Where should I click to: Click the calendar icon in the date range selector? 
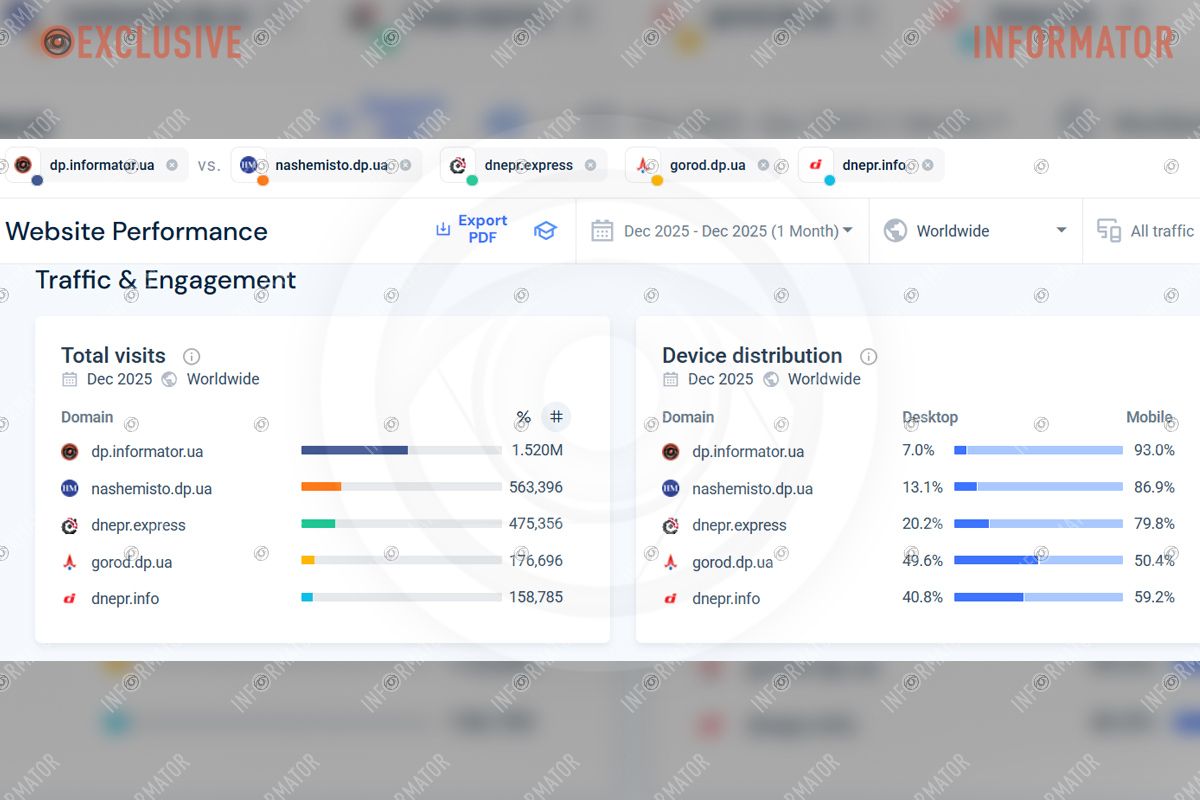(602, 230)
